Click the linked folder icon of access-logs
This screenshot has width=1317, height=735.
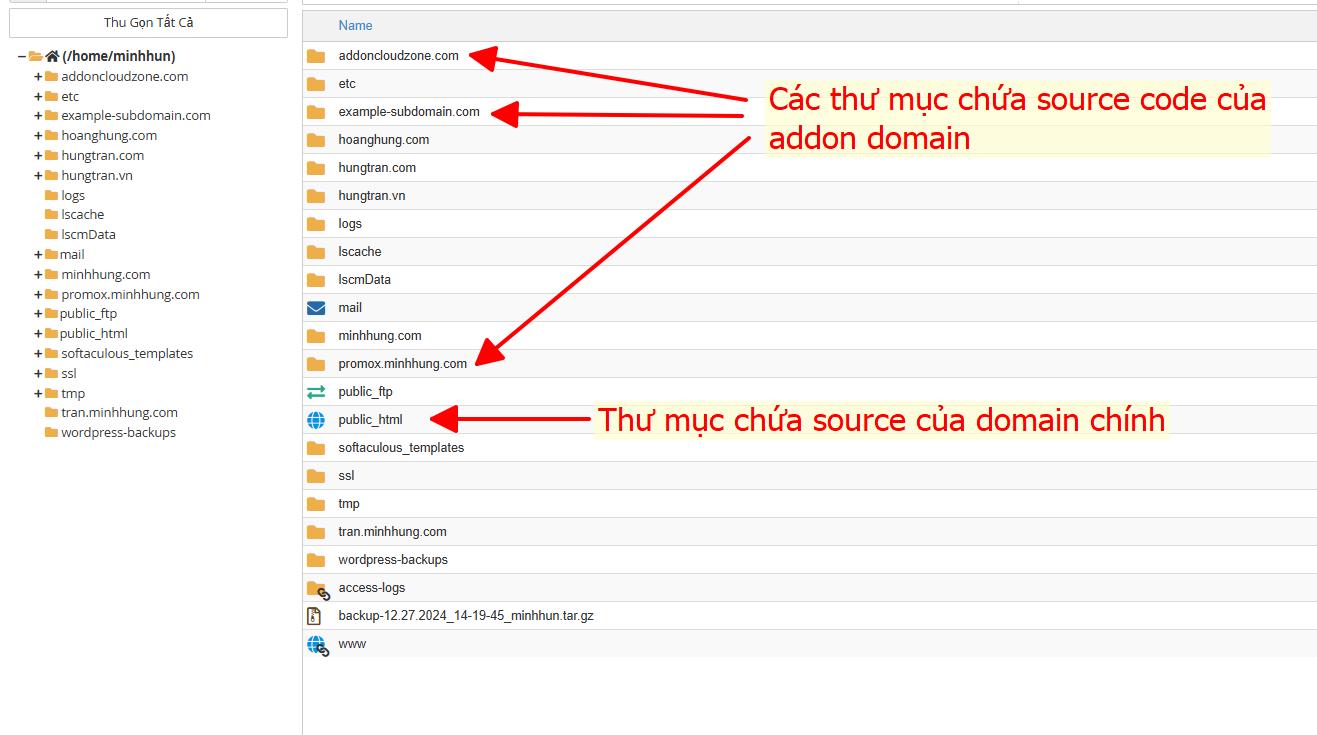pos(317,589)
